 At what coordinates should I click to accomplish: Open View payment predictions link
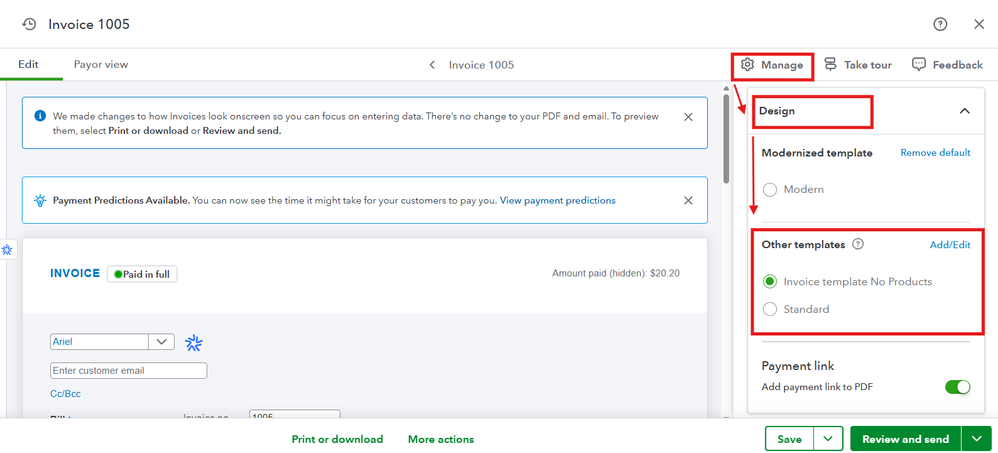click(x=558, y=200)
